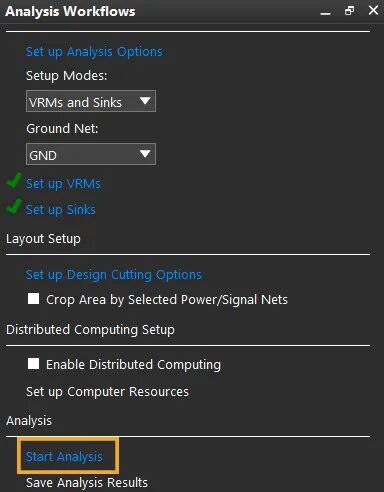Open the Ground Net dropdown showing GND

(x=91, y=154)
